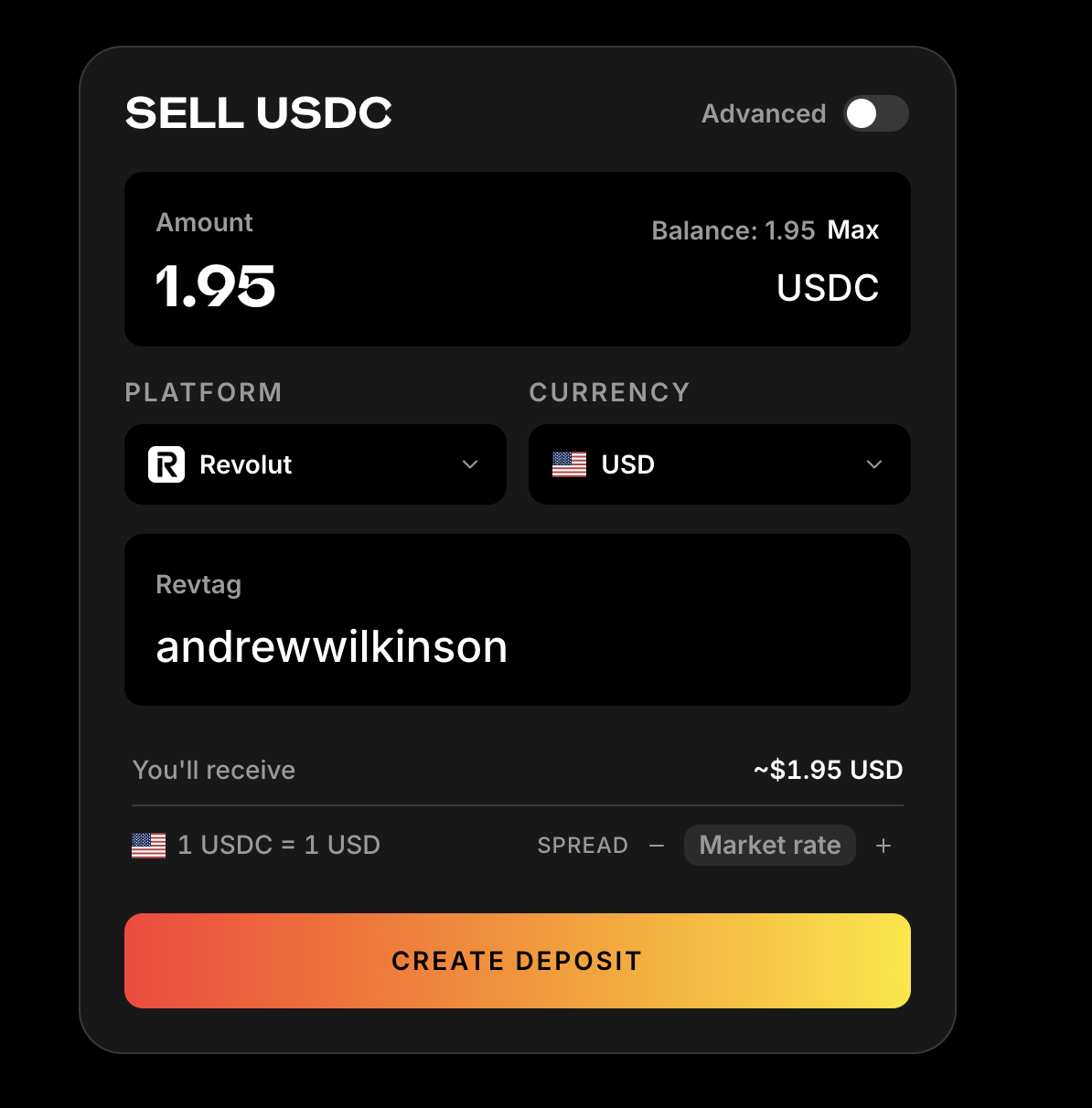Open the Revolut platform selector
This screenshot has height=1108, width=1092.
[x=316, y=464]
